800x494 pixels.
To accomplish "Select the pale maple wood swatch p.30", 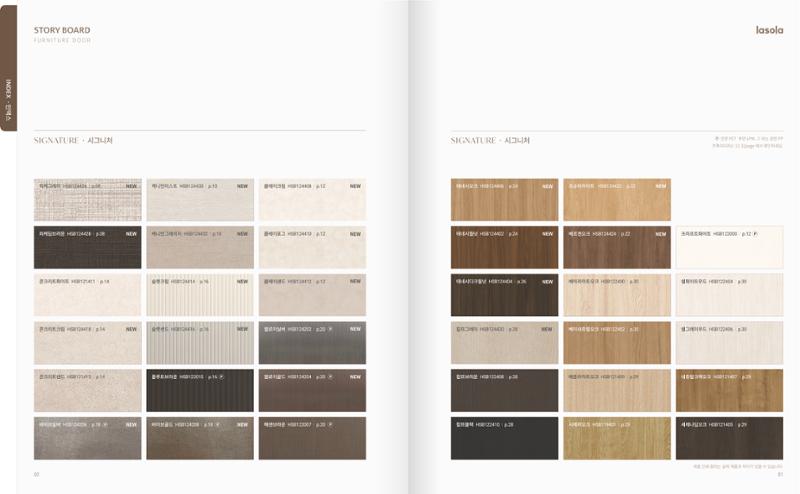I will coord(617,295).
